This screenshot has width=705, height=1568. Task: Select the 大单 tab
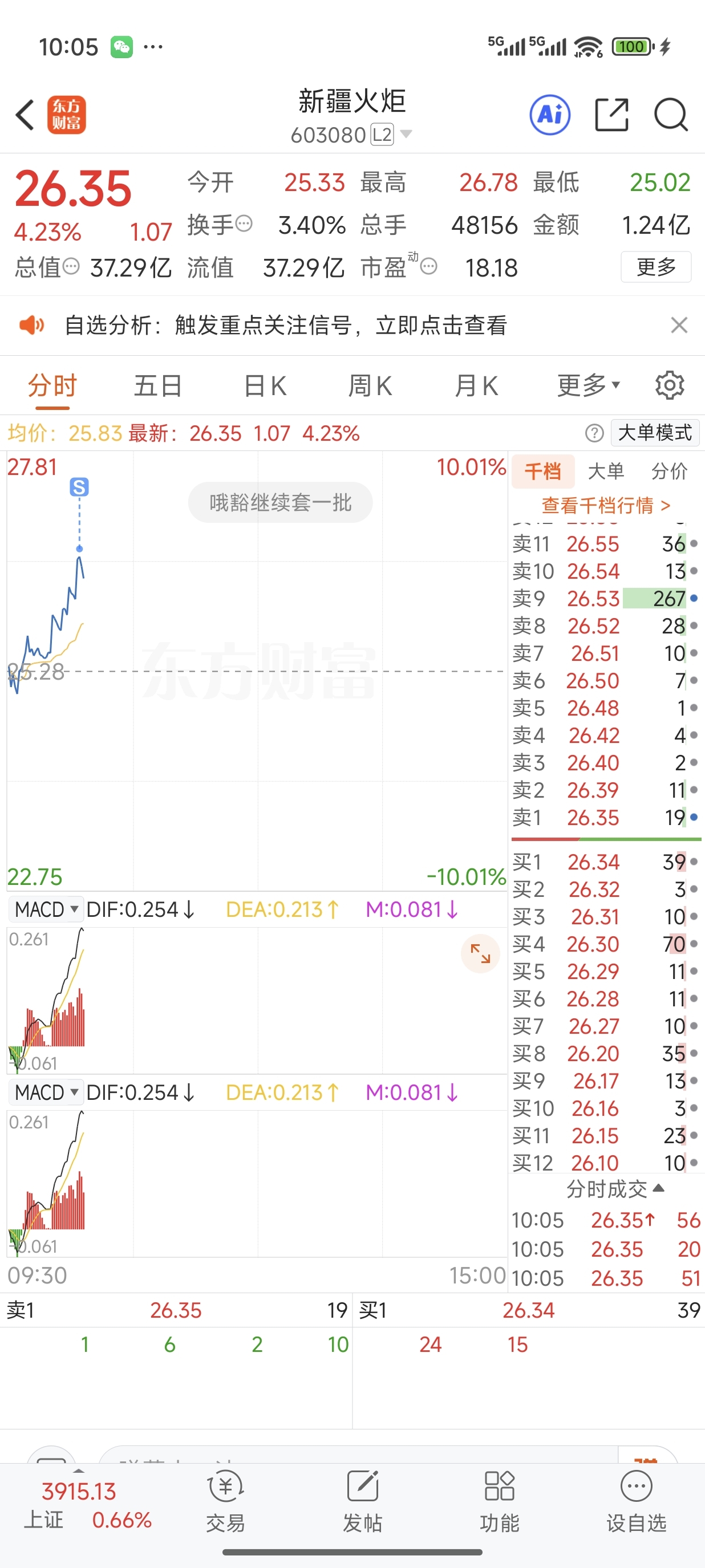click(606, 470)
